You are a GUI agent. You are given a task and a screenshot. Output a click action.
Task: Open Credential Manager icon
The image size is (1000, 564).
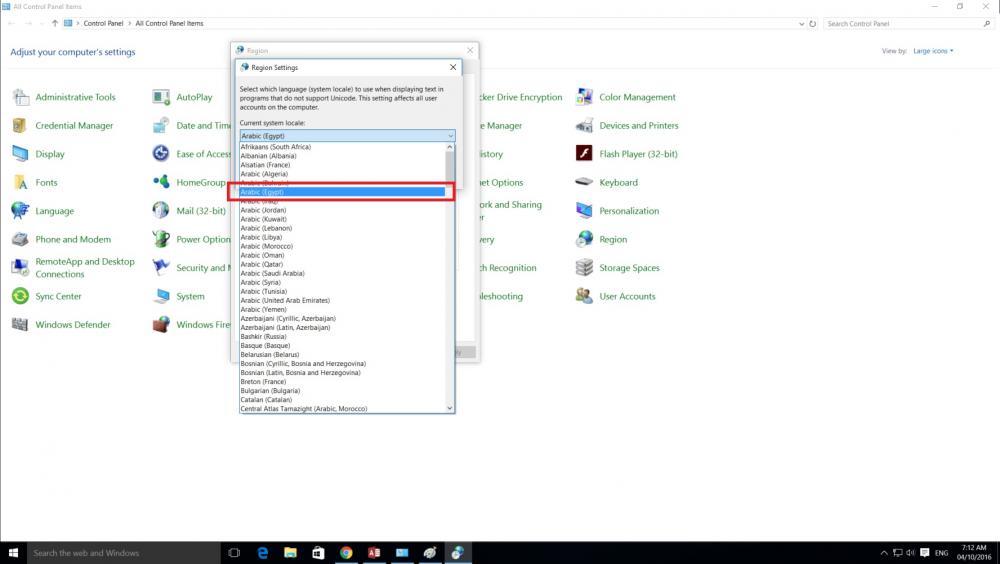[20, 126]
